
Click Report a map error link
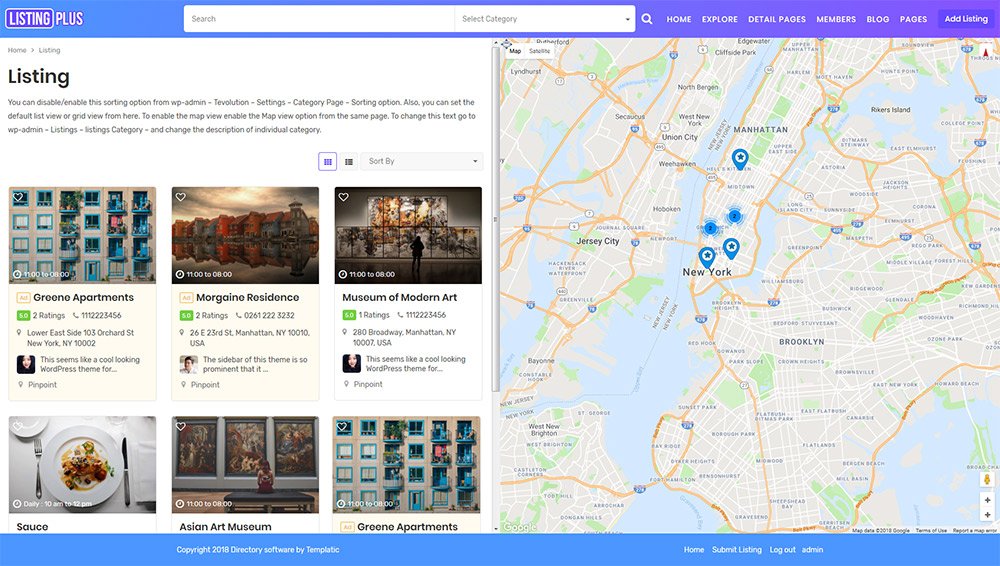tap(974, 530)
